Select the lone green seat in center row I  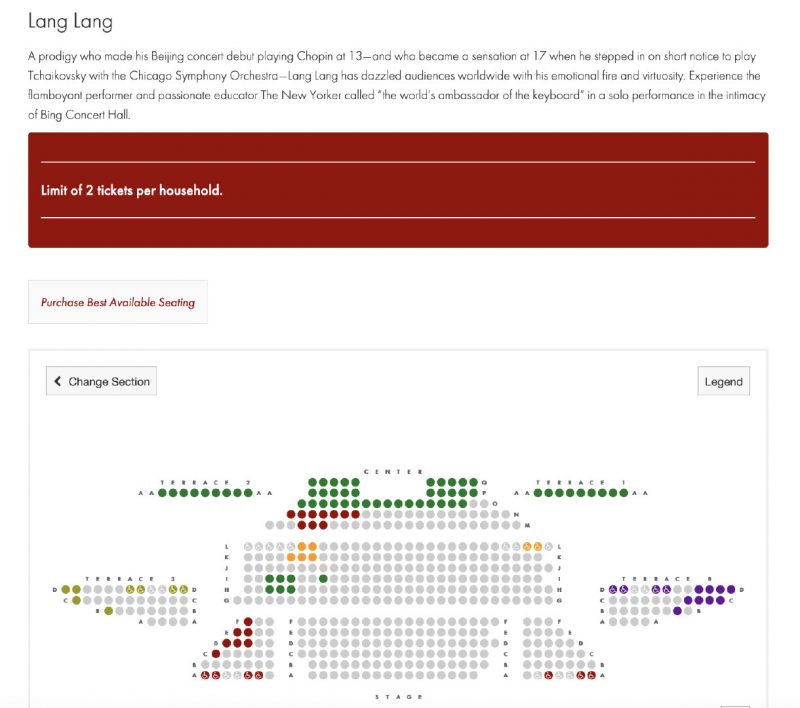pos(323,578)
